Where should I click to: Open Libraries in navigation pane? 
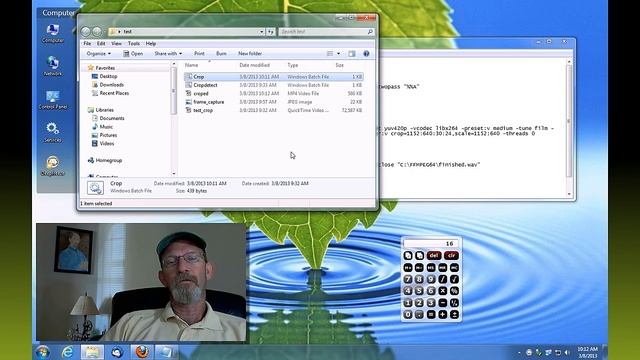[x=104, y=110]
